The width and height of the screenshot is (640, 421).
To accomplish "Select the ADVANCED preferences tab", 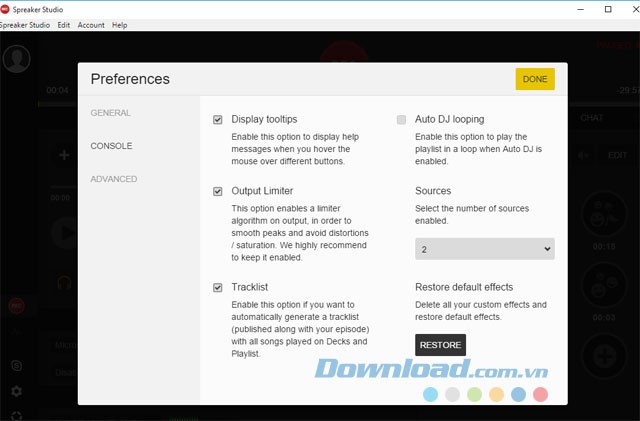I will click(113, 179).
